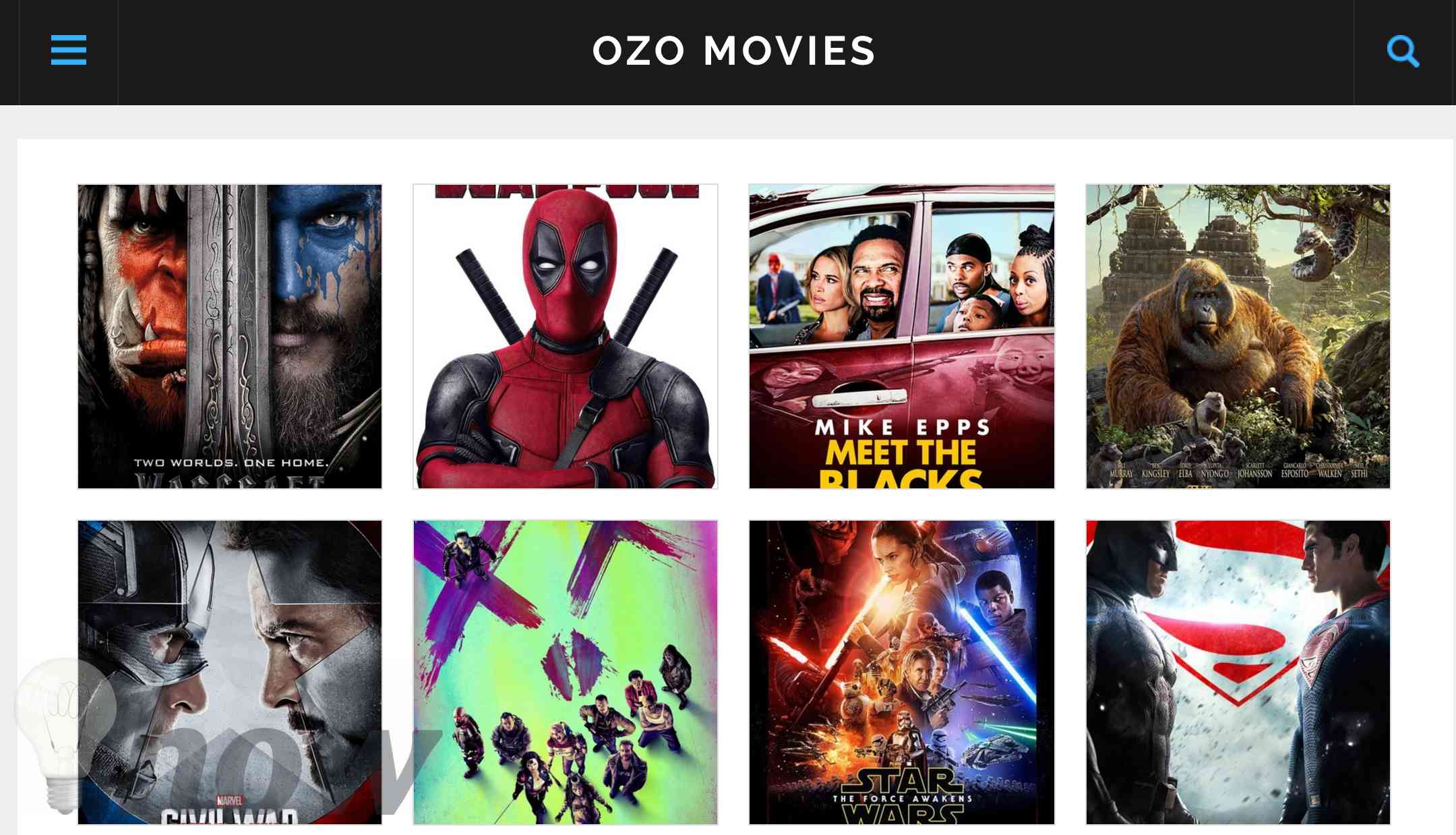Click the cast names on Jungle Book poster
Screen dimensions: 1456x835
pyautogui.click(x=1238, y=471)
